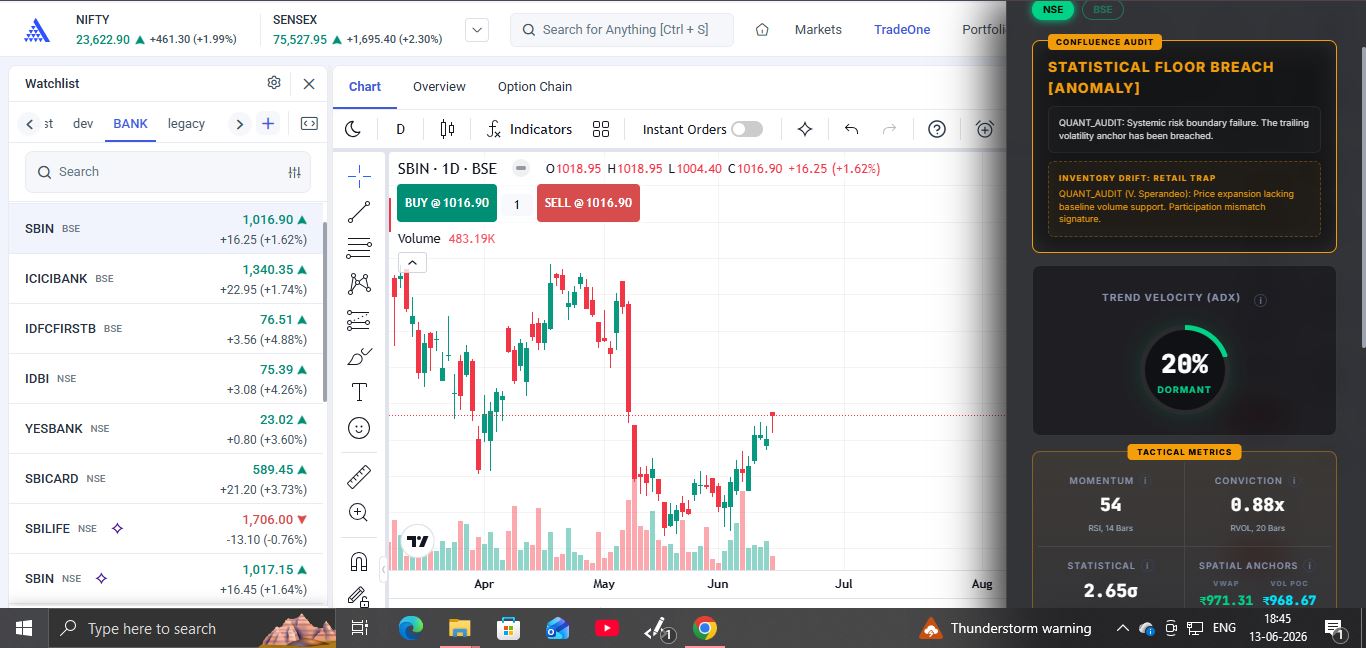Collapse the drawing toolbar side handle
Viewport: 1366px width, 648px height.
pos(384,570)
